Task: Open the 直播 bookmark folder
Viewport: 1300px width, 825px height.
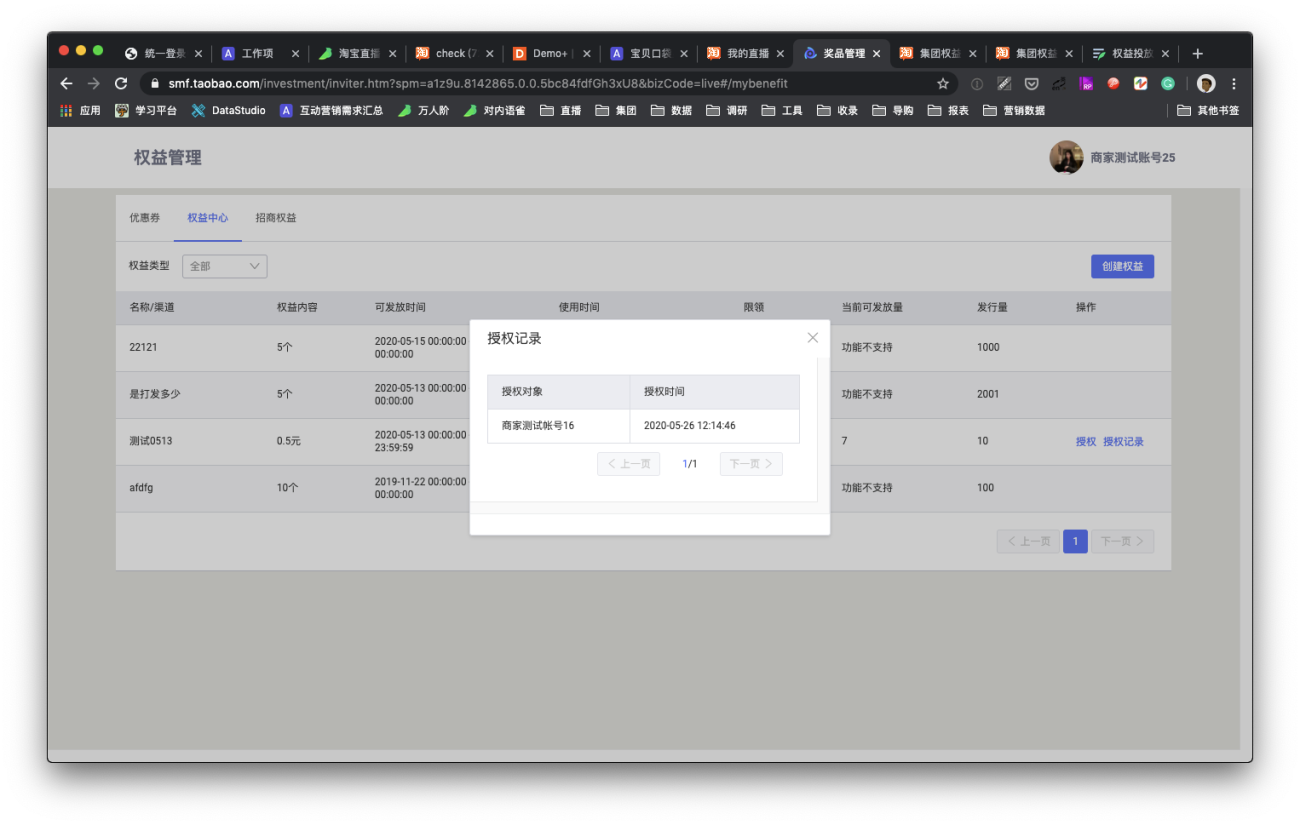Action: 561,111
